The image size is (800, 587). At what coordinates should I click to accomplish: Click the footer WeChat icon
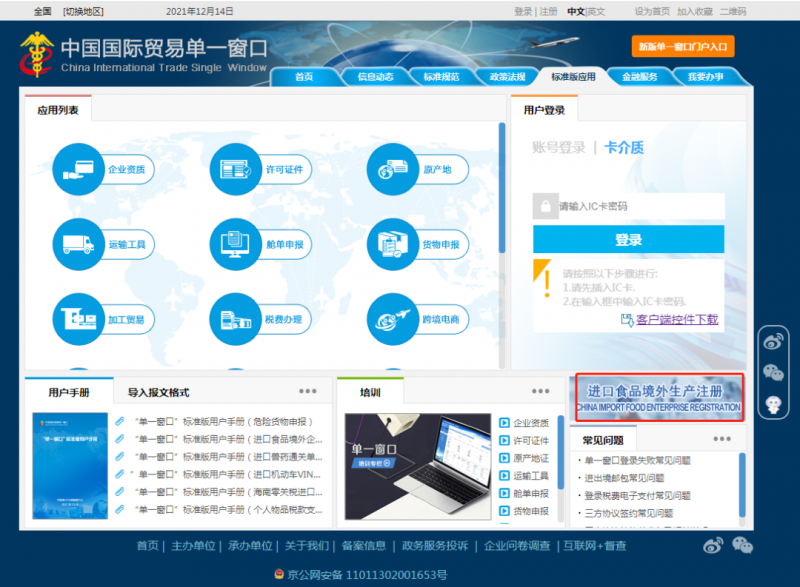coord(742,546)
